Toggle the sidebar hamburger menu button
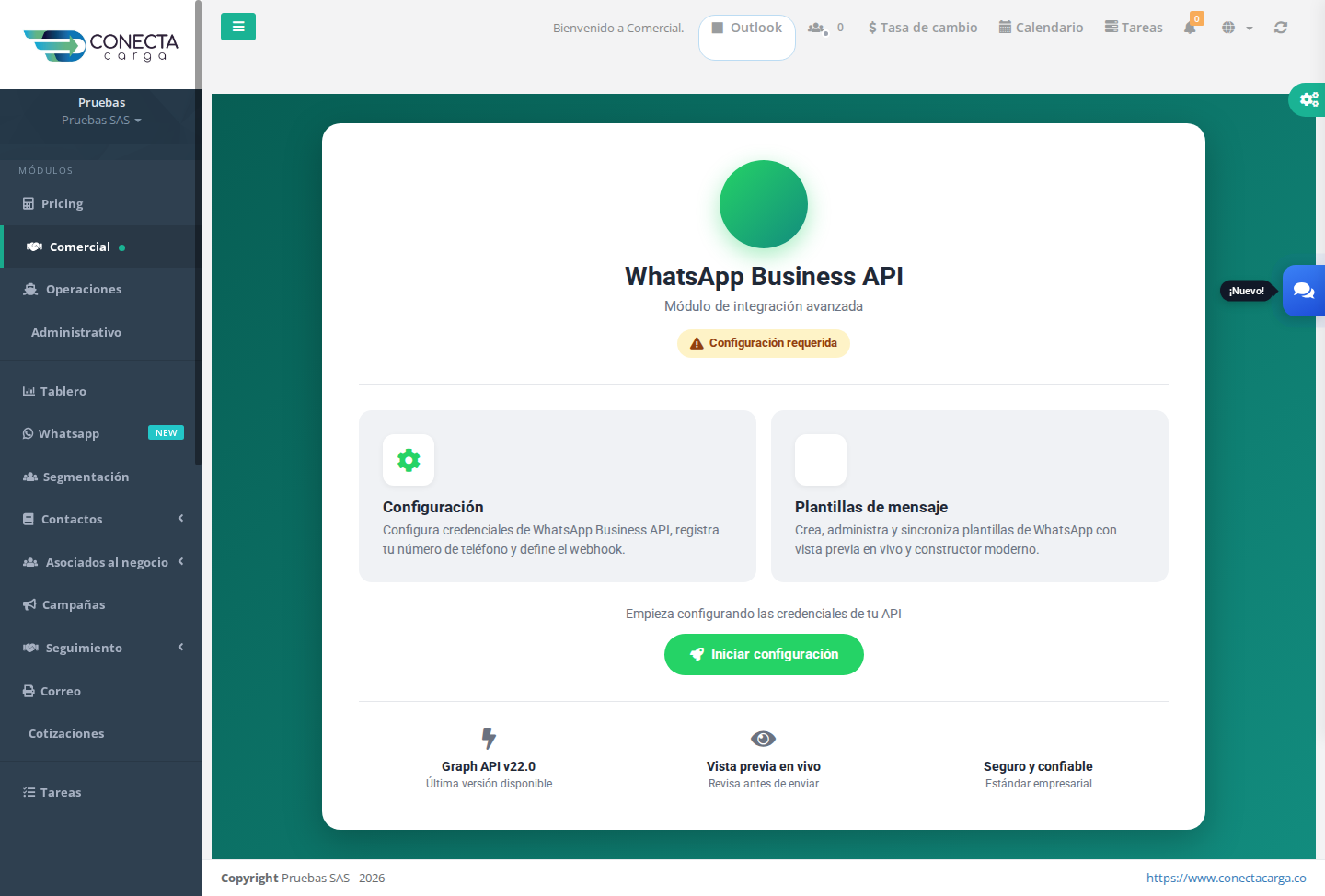Image resolution: width=1325 pixels, height=896 pixels. point(238,27)
